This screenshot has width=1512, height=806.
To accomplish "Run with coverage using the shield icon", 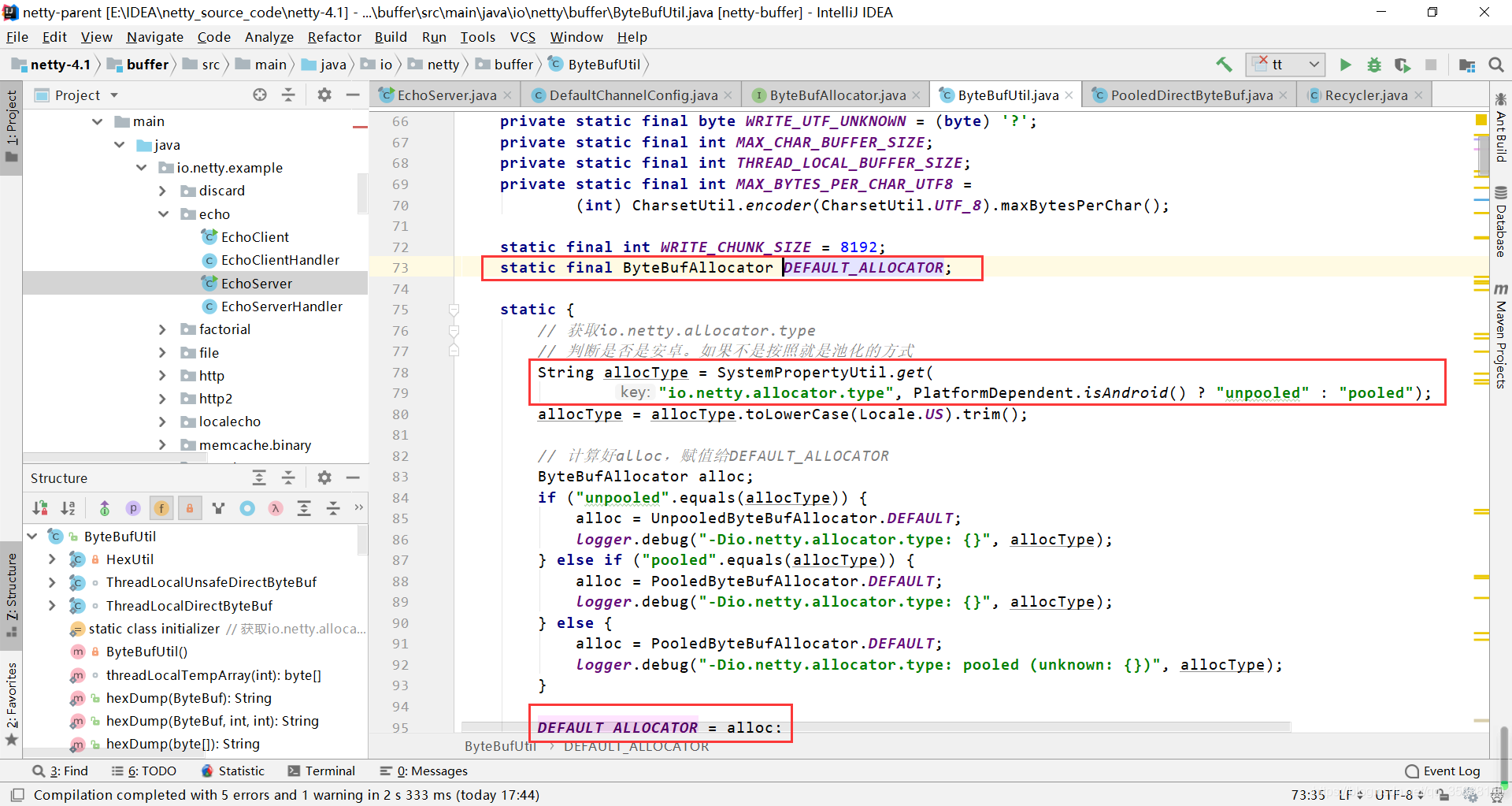I will click(1403, 65).
